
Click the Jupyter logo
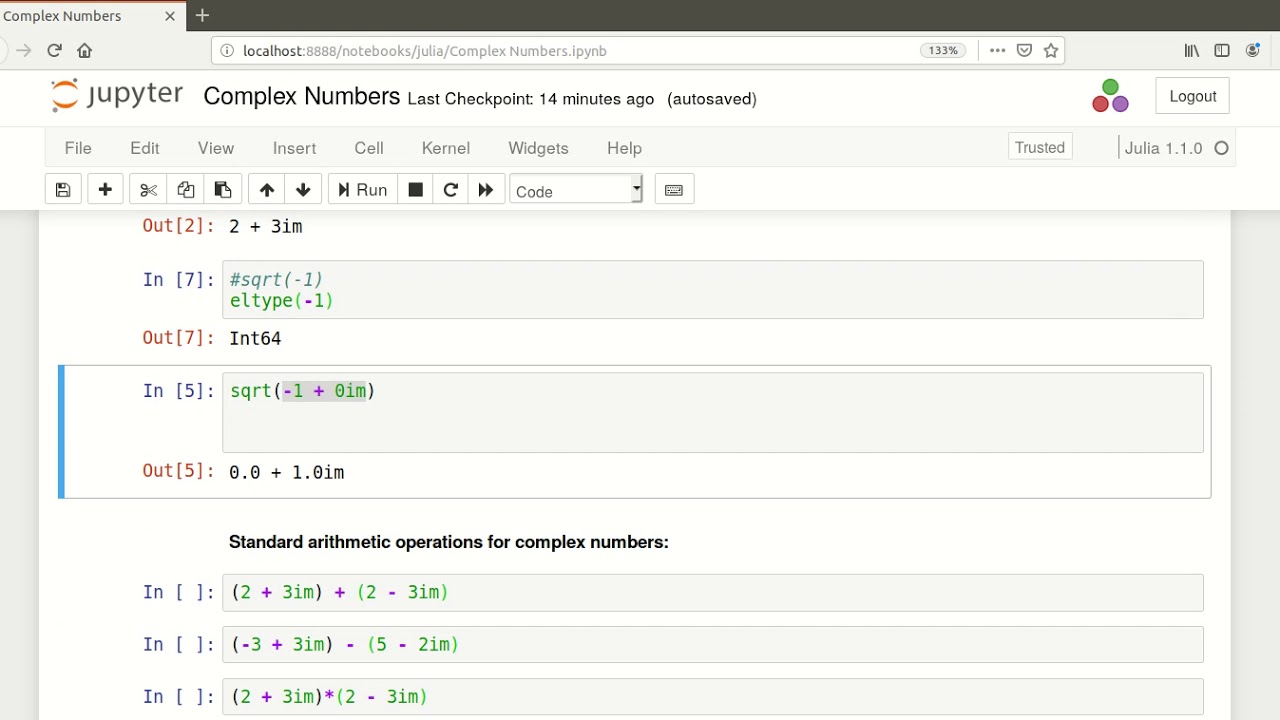[x=116, y=95]
